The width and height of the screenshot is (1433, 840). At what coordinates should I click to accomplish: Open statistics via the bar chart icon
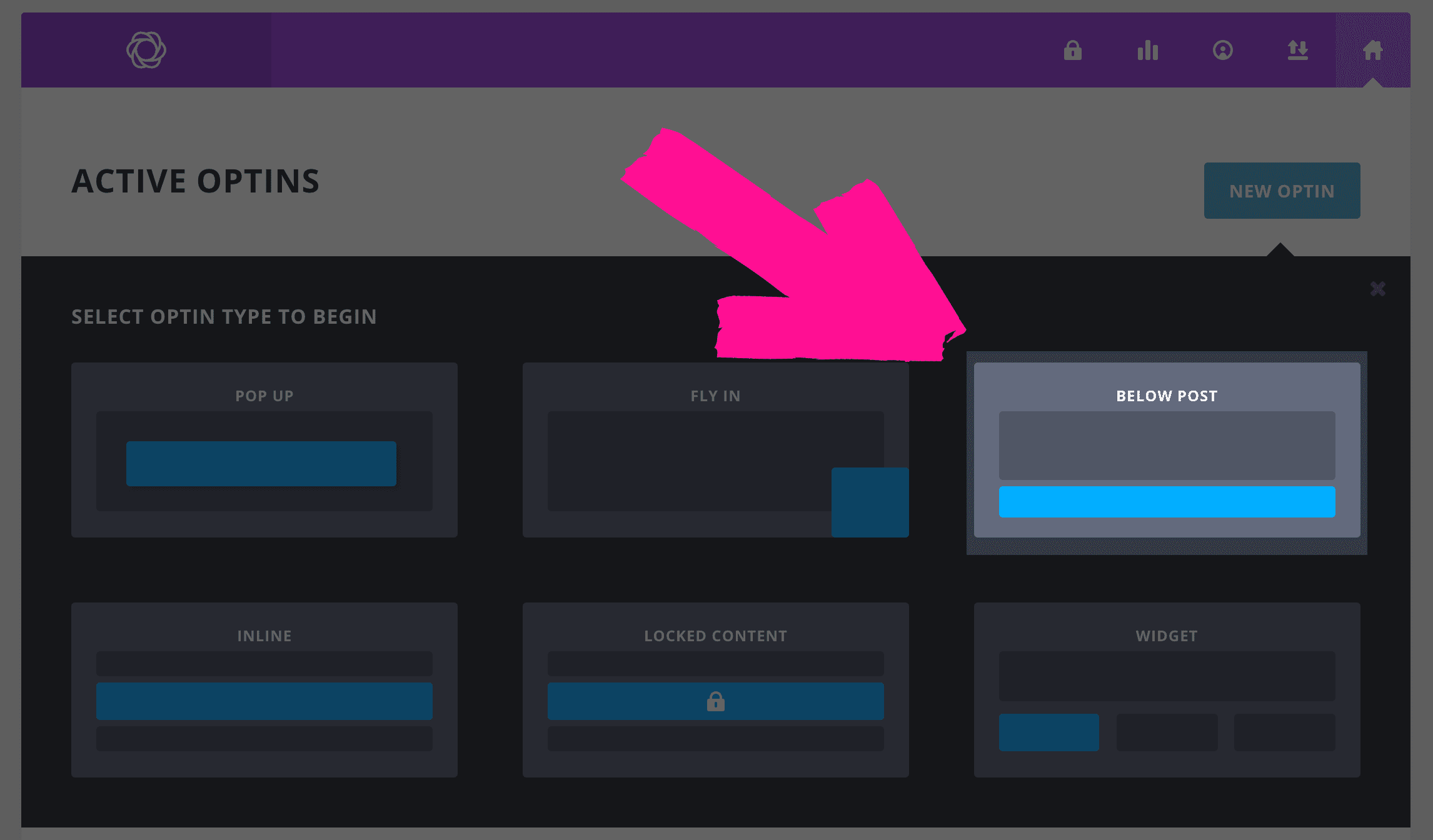coord(1147,50)
